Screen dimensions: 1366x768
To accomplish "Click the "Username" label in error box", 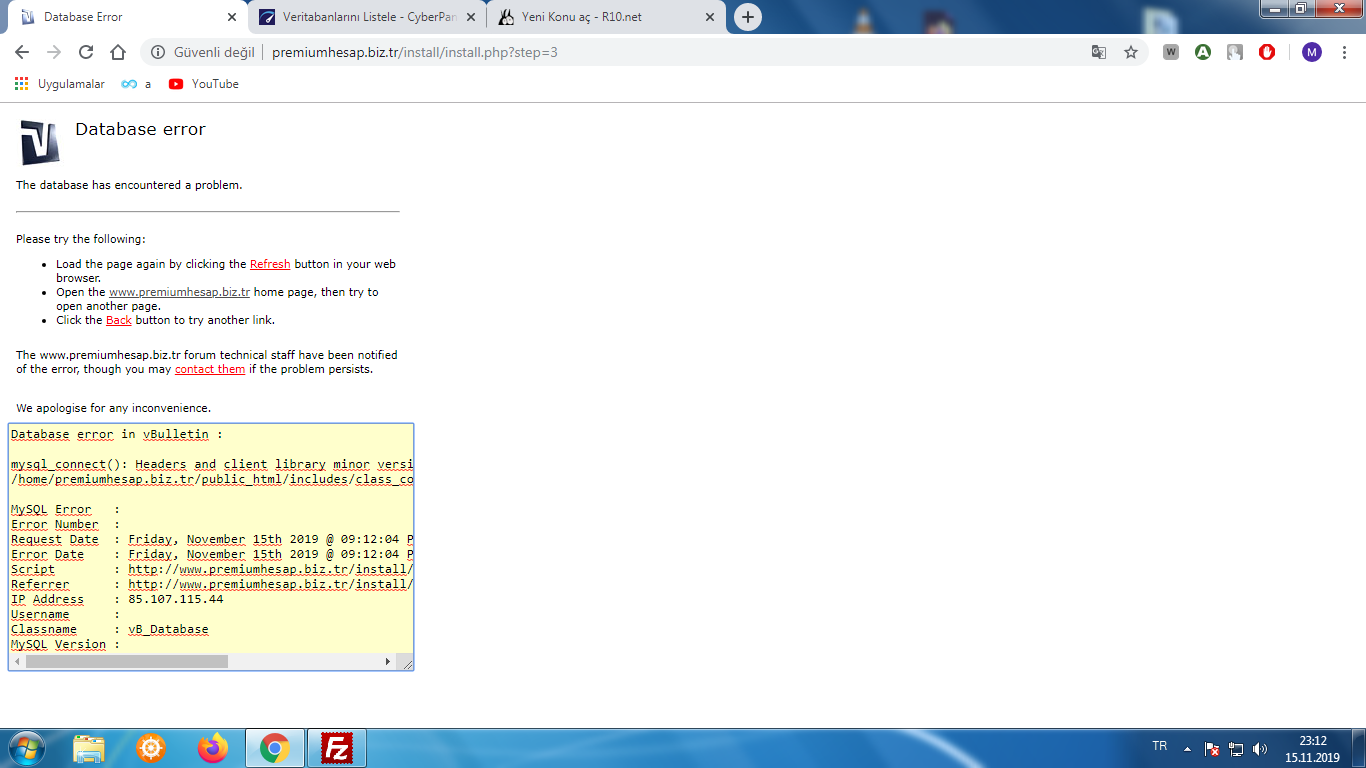I will (40, 614).
